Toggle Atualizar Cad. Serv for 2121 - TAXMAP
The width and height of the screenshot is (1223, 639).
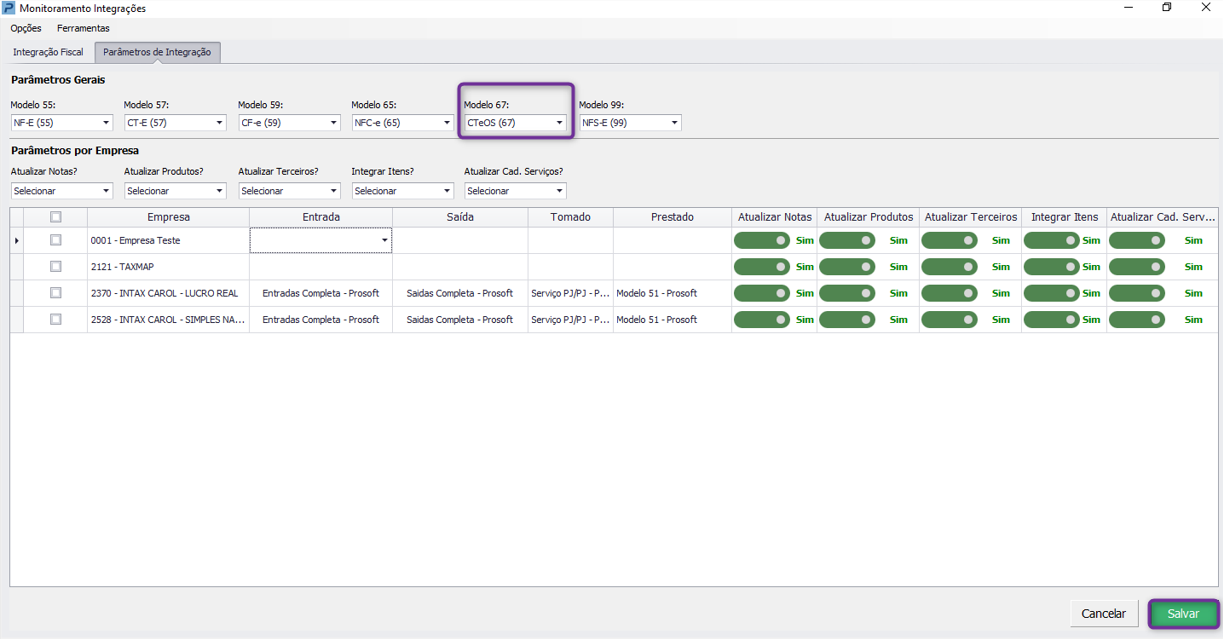click(1137, 267)
